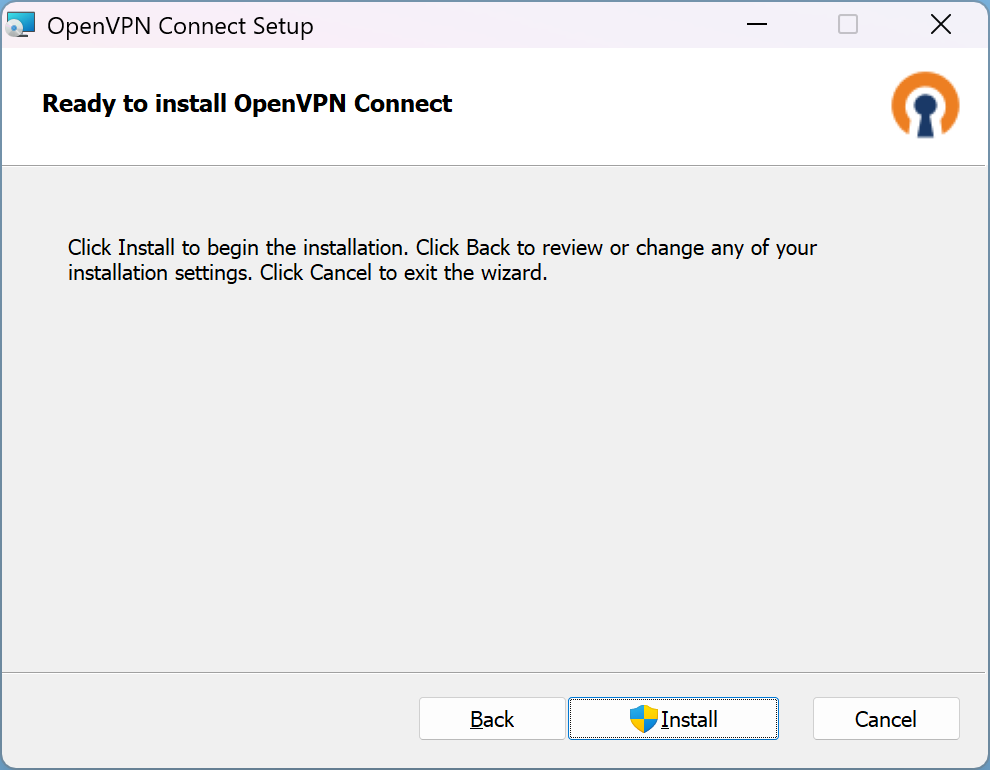Close the setup window with X
Screen dimensions: 990x770
tap(941, 25)
